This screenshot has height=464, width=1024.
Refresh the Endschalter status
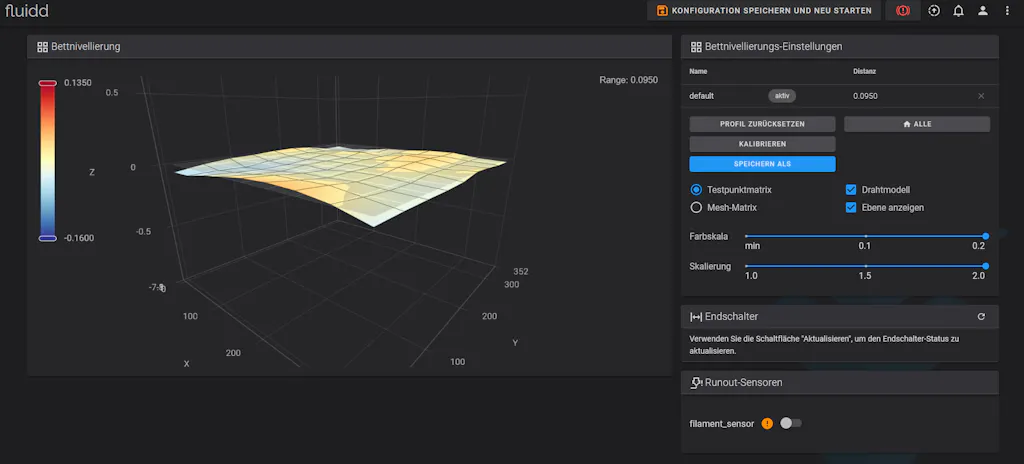[981, 317]
